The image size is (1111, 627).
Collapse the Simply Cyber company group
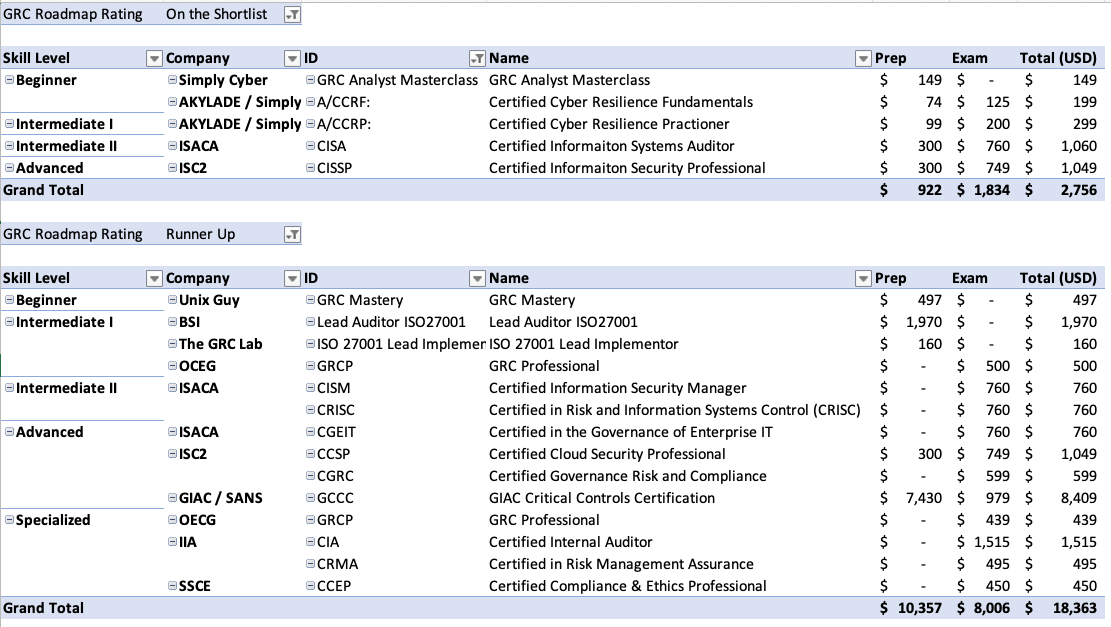172,80
